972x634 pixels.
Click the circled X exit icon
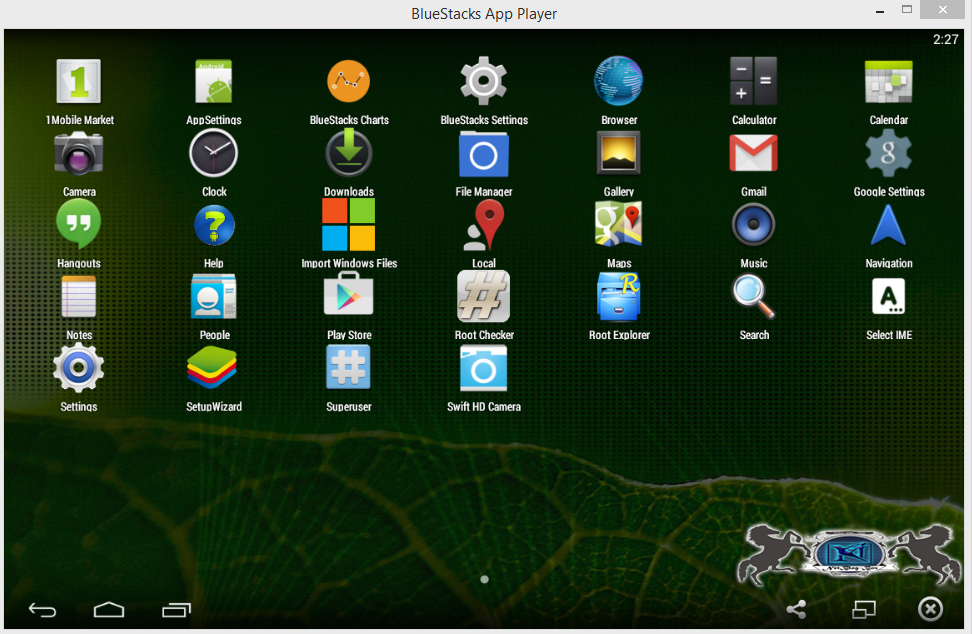click(930, 609)
